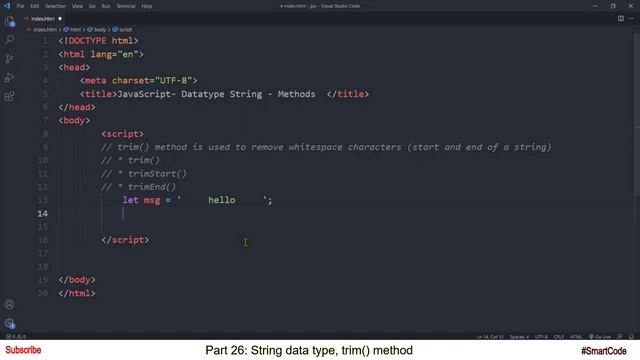Click the script breadcrumb item
The image size is (640, 360).
[x=122, y=30]
